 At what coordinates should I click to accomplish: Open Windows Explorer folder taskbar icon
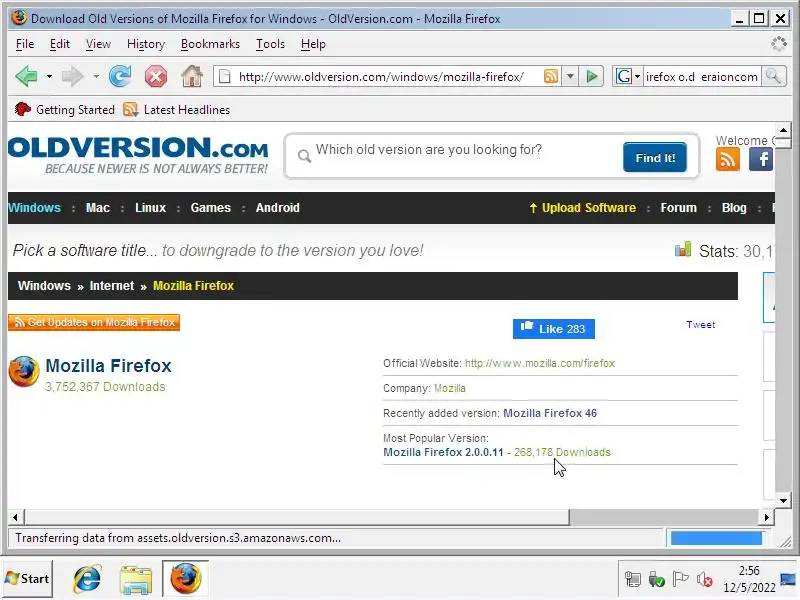click(136, 579)
